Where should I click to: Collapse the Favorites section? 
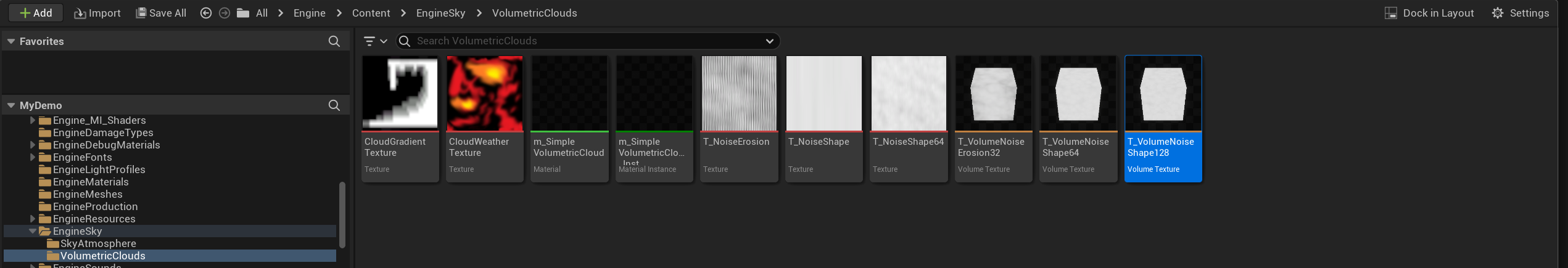(11, 41)
